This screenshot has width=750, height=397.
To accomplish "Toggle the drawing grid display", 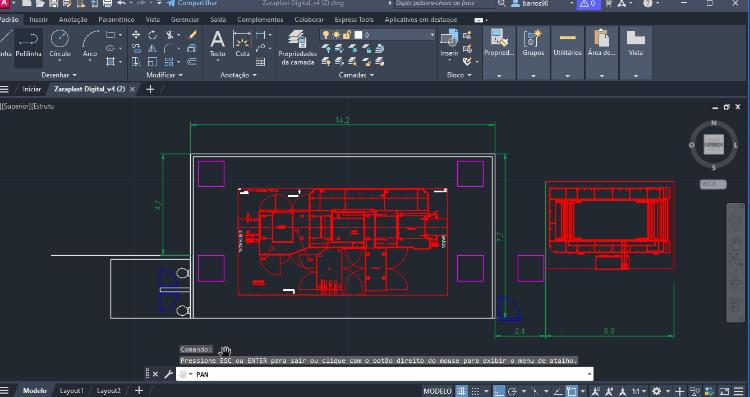I will [461, 391].
